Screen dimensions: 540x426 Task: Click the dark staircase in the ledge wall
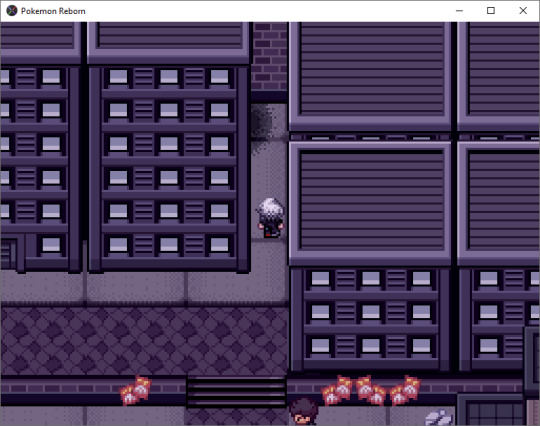[236, 392]
